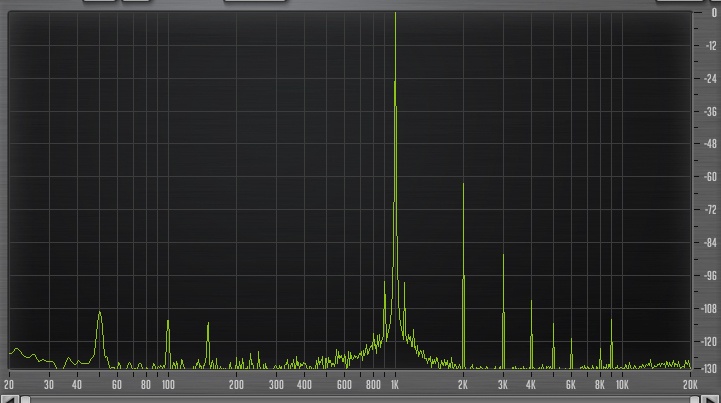Screen dimensions: 721x403
Task: Click the 1K label on the frequency axis
Action: point(395,384)
